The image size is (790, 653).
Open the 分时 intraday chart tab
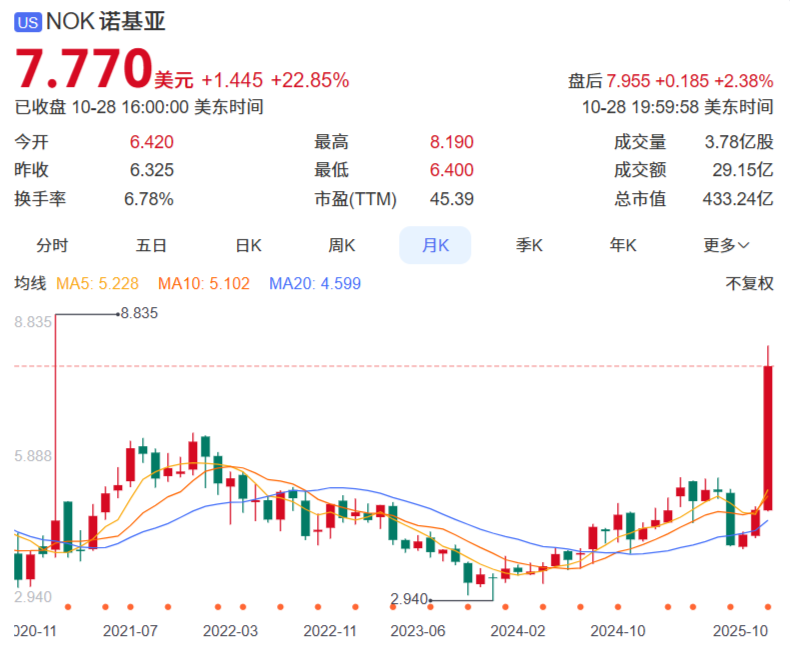tap(52, 245)
